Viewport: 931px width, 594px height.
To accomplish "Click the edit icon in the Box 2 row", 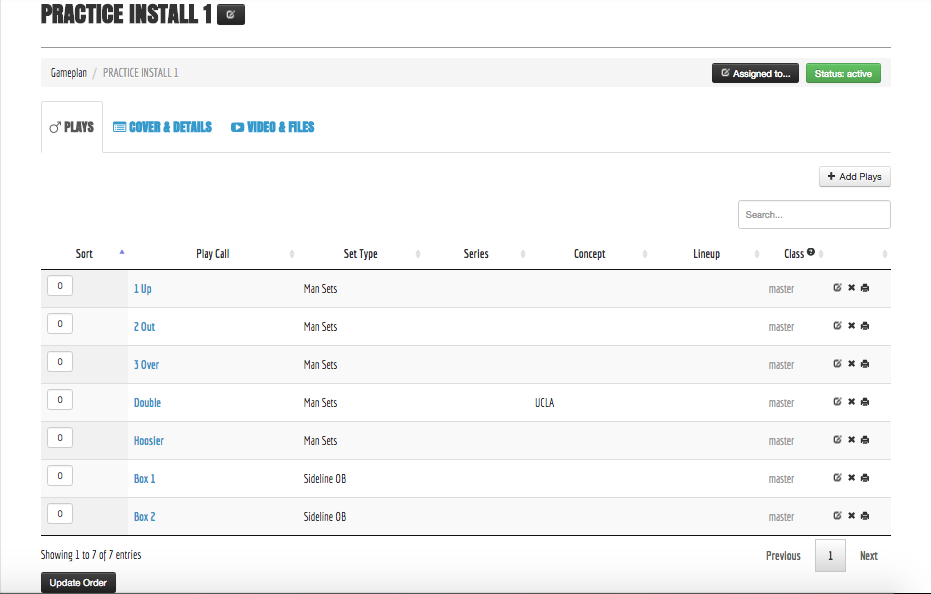I will pos(837,516).
